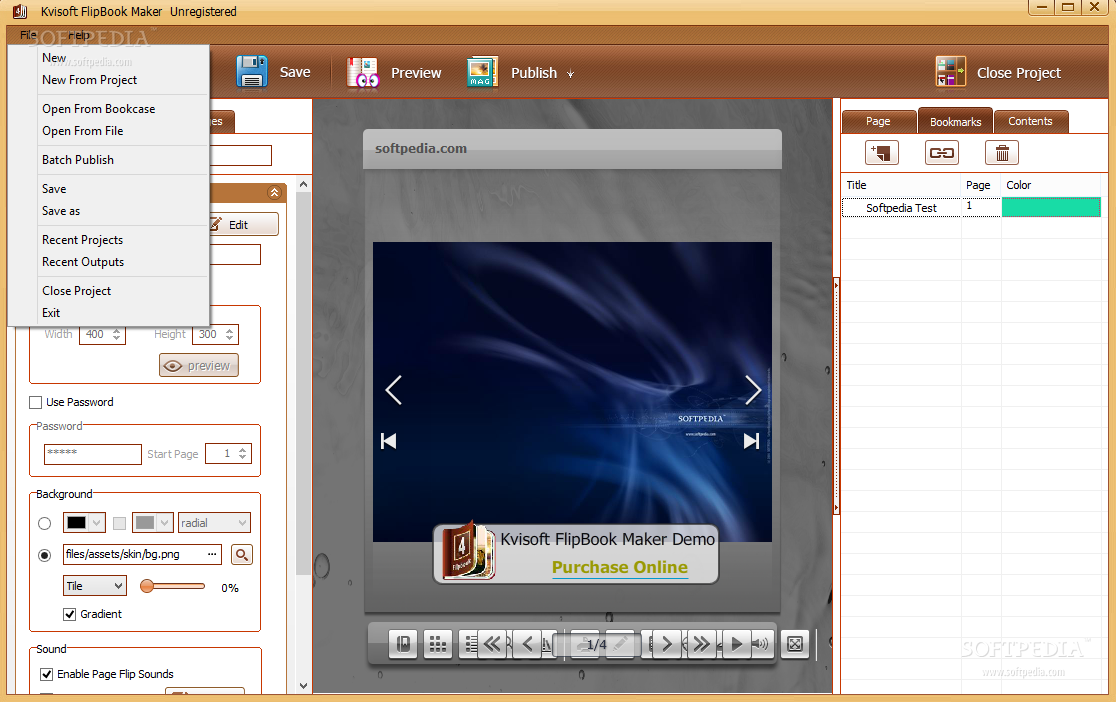Collapse the section with double chevron

click(x=274, y=192)
